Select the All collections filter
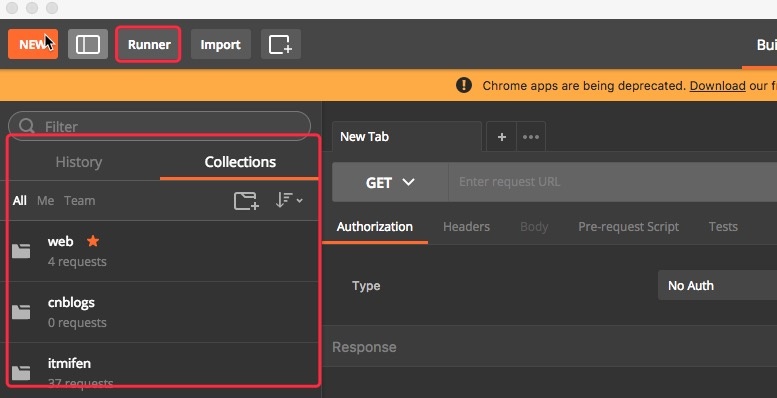 click(x=20, y=201)
